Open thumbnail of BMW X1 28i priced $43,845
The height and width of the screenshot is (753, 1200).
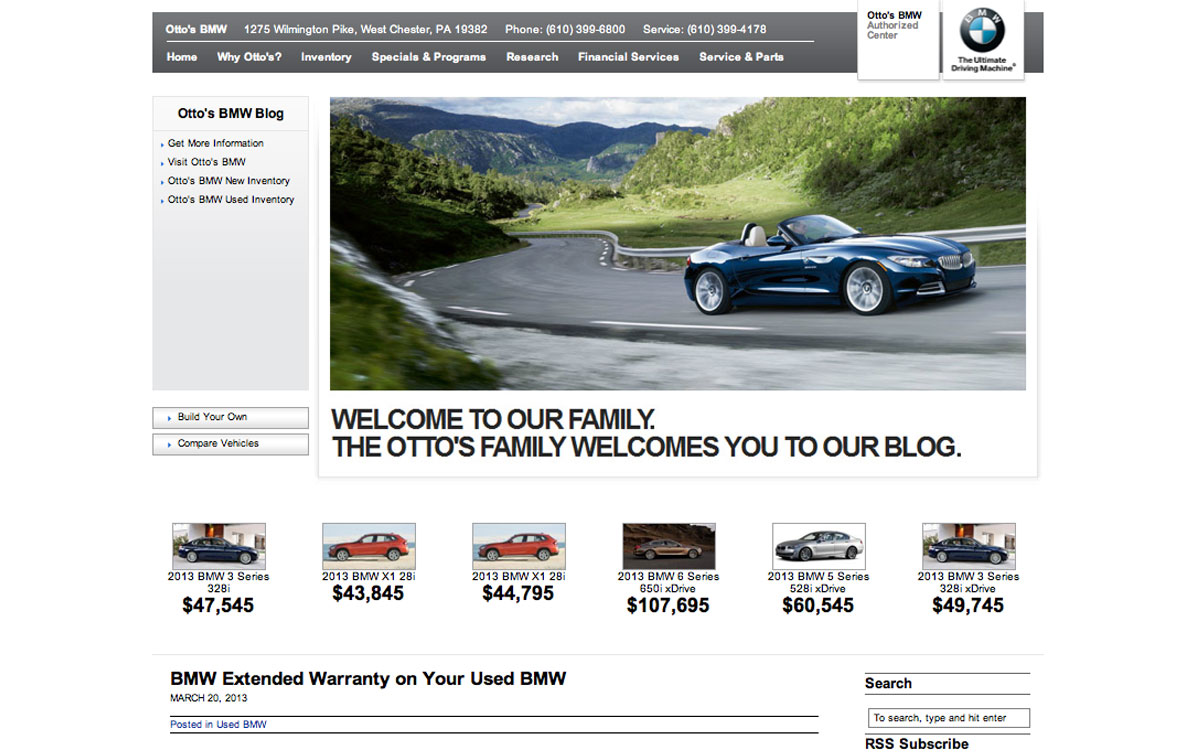point(369,546)
